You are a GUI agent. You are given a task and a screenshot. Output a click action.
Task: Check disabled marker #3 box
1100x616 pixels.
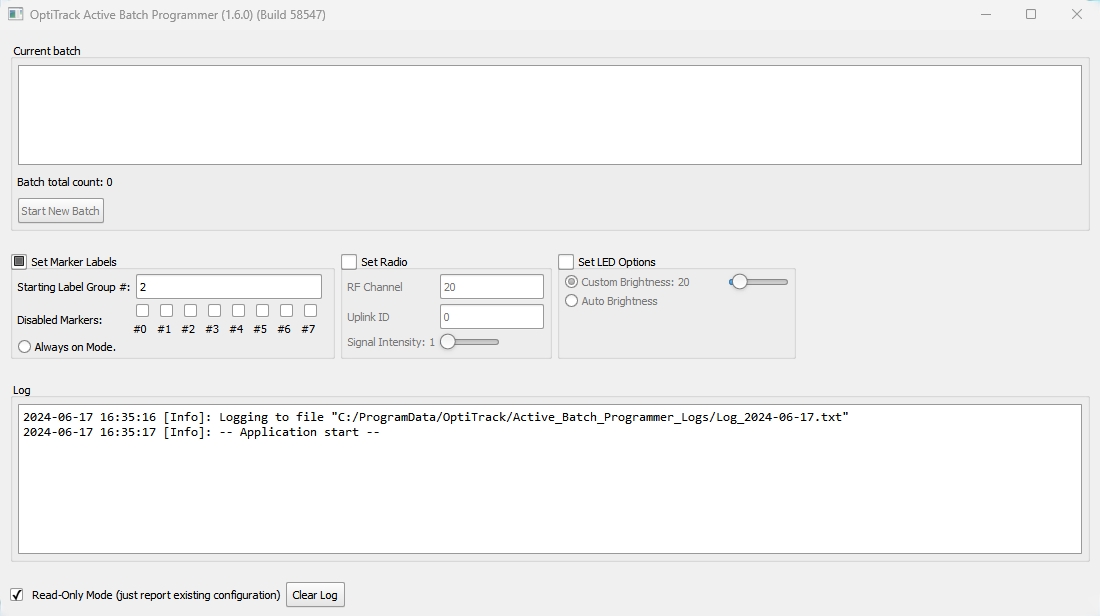point(214,311)
